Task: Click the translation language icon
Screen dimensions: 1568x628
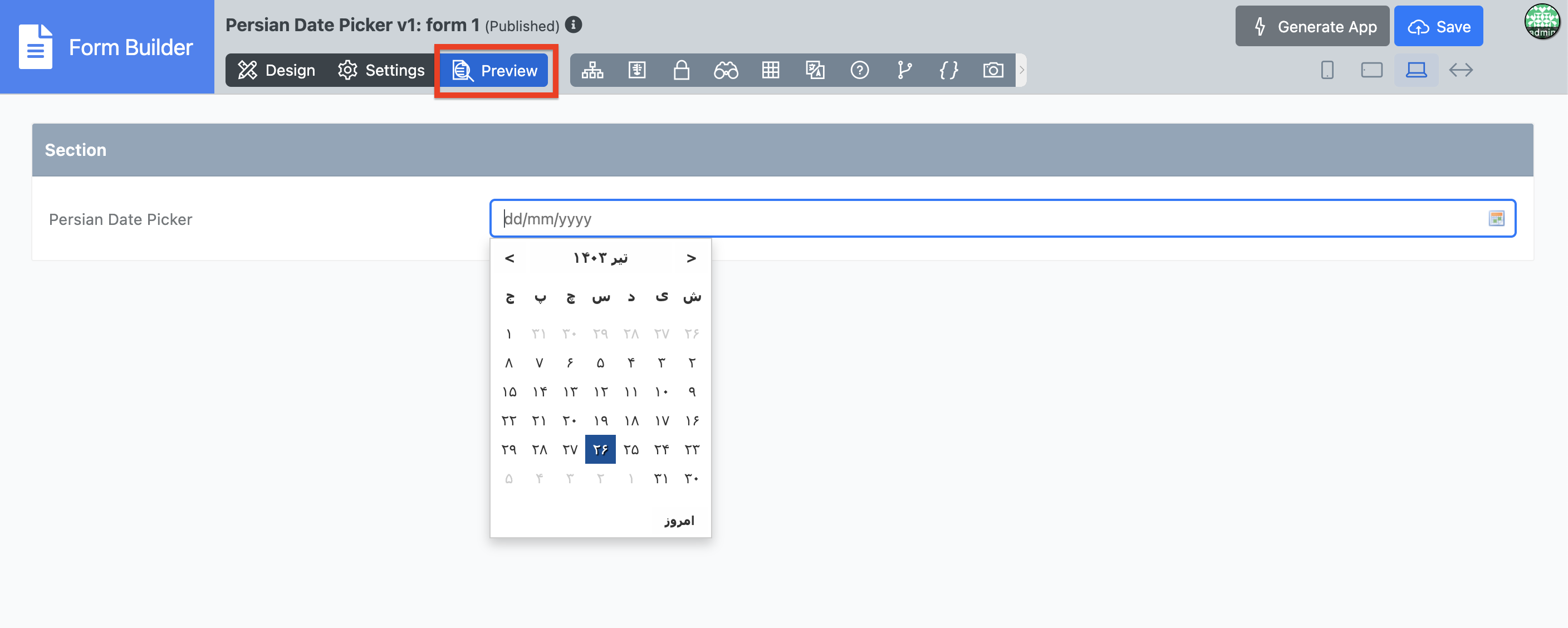Action: tap(815, 71)
